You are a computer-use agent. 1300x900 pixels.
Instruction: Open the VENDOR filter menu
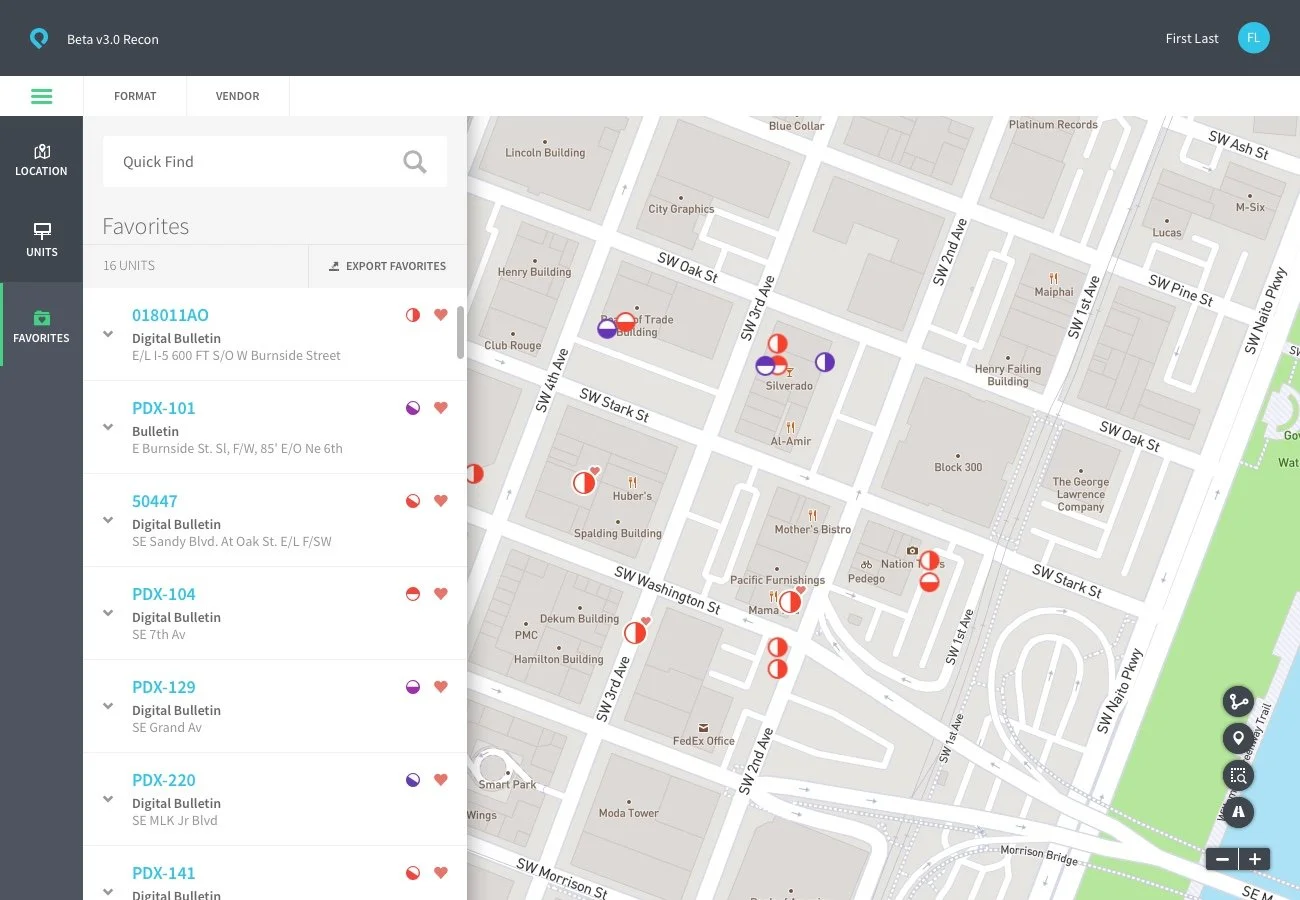point(237,96)
